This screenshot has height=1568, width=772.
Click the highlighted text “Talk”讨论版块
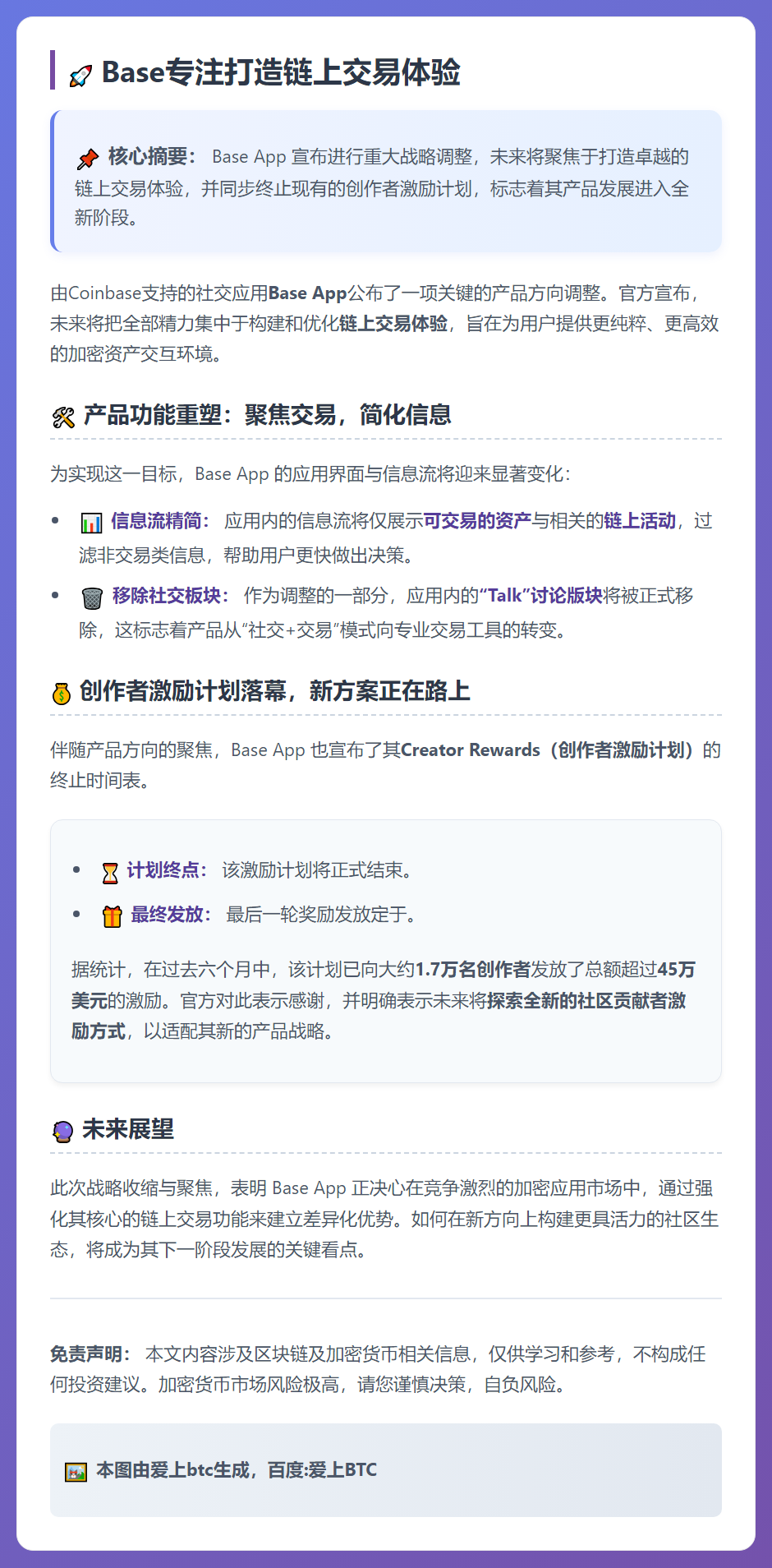tap(541, 596)
